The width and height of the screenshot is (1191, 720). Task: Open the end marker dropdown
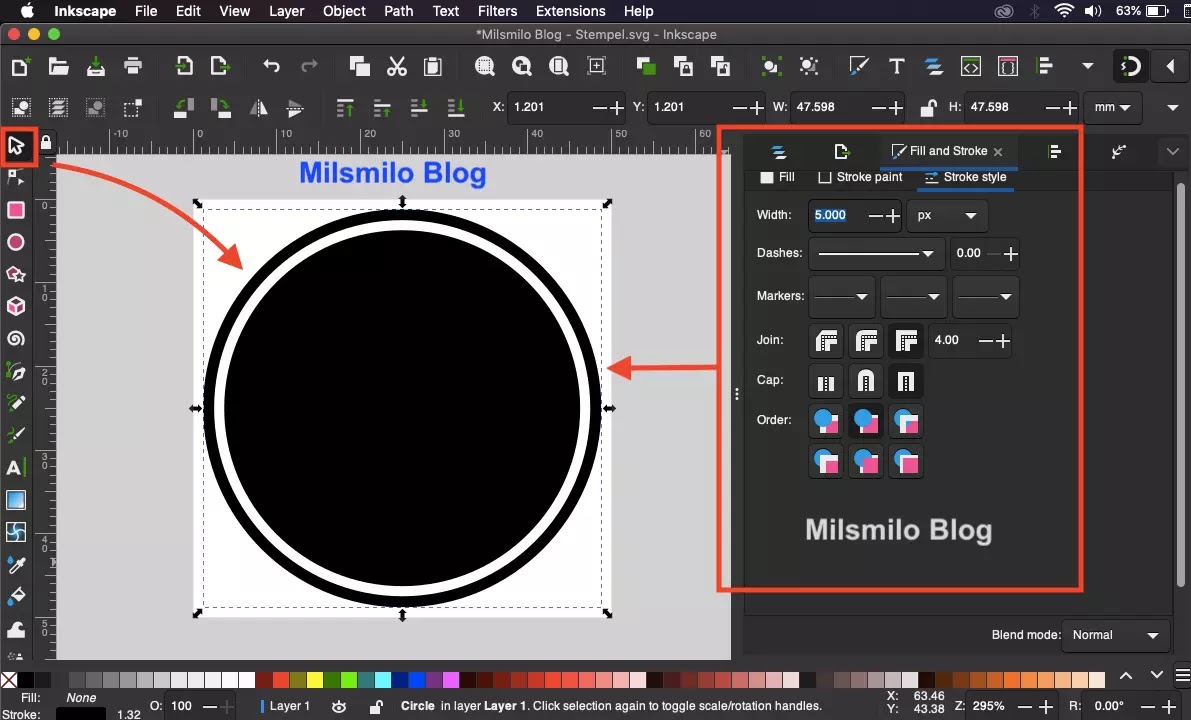tap(985, 296)
